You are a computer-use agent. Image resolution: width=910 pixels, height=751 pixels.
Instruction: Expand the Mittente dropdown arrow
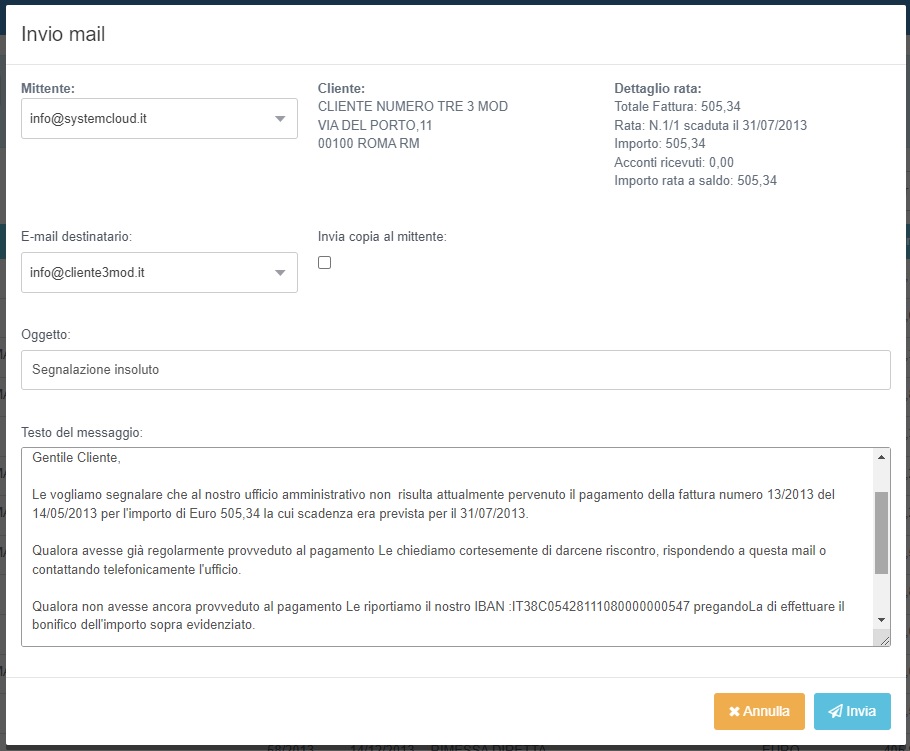click(x=280, y=120)
